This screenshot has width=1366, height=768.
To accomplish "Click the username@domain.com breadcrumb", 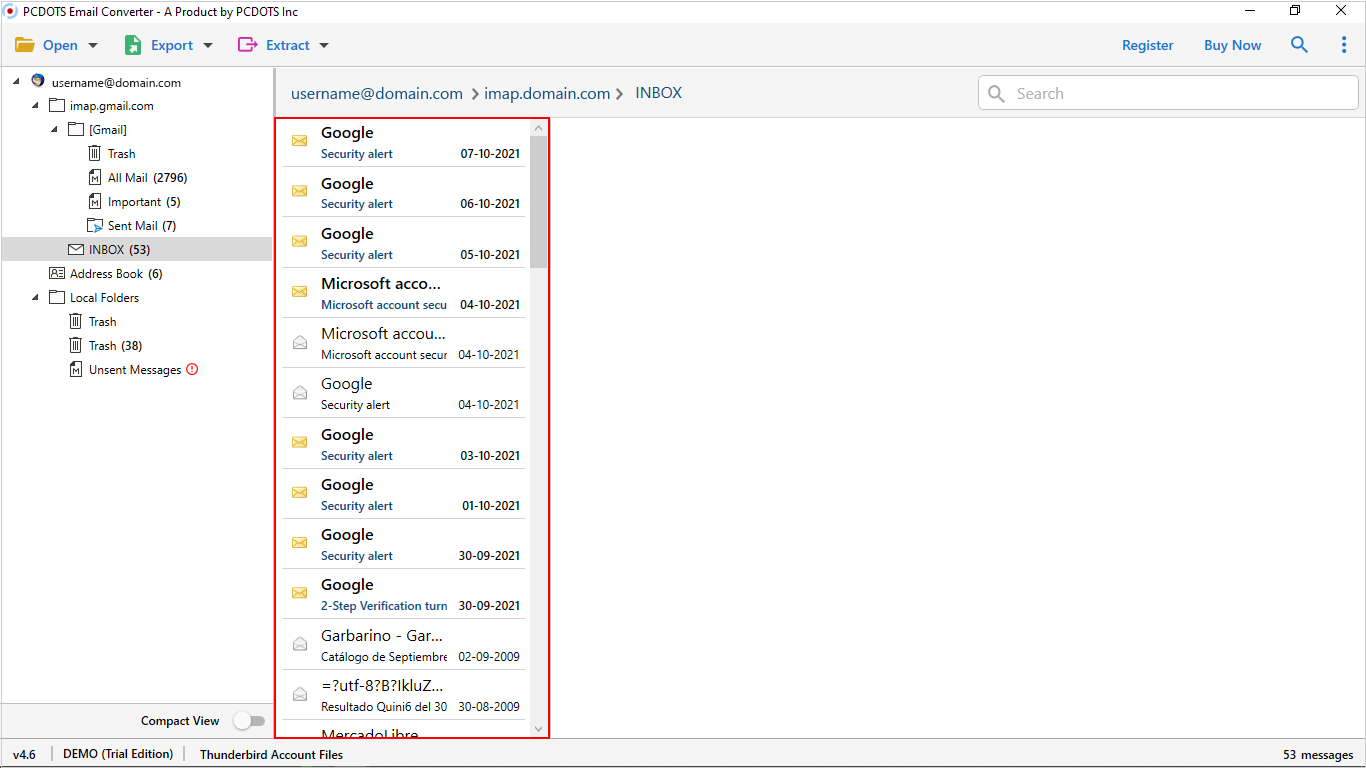I will pos(377,93).
